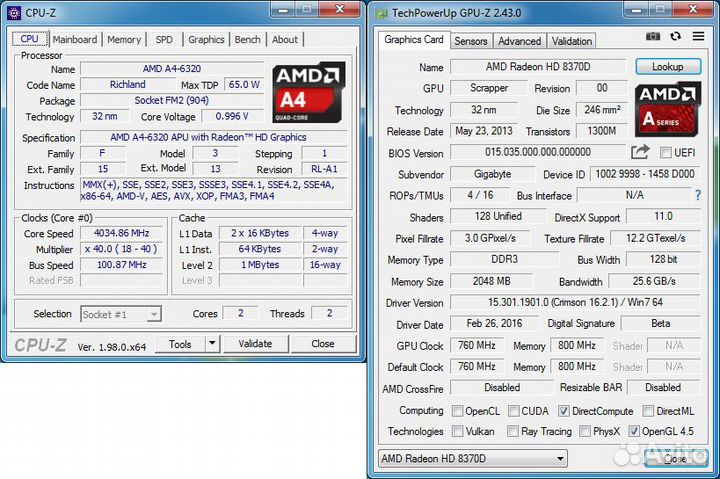Switch to the Validation tab in GPU-Z

pyautogui.click(x=572, y=41)
